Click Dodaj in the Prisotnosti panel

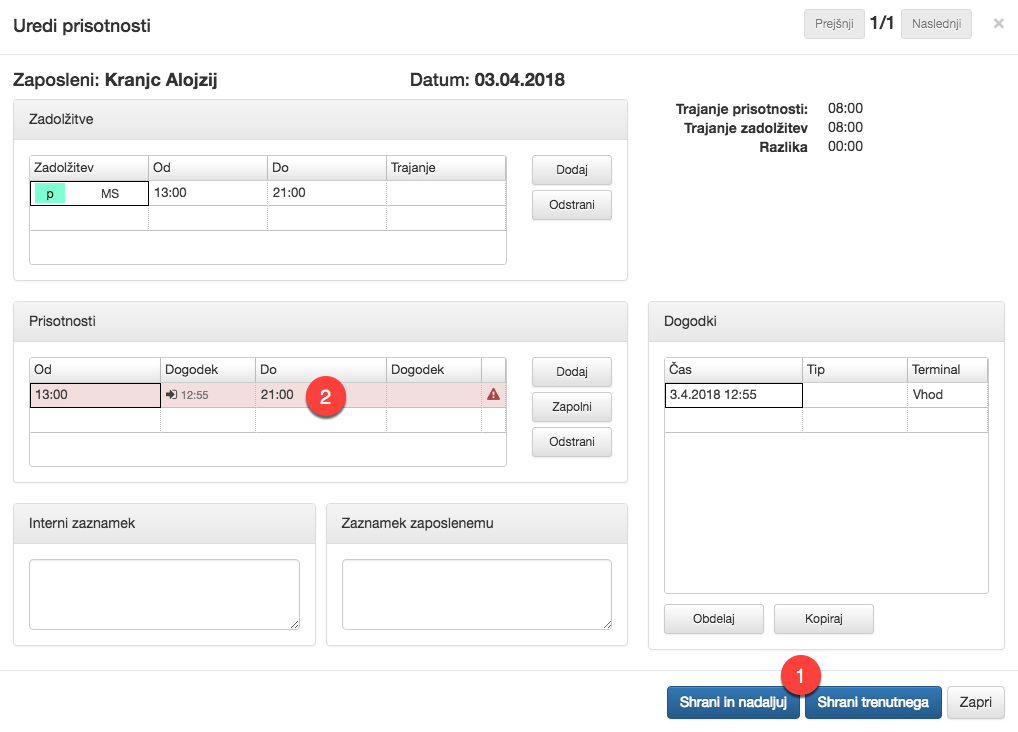(571, 372)
